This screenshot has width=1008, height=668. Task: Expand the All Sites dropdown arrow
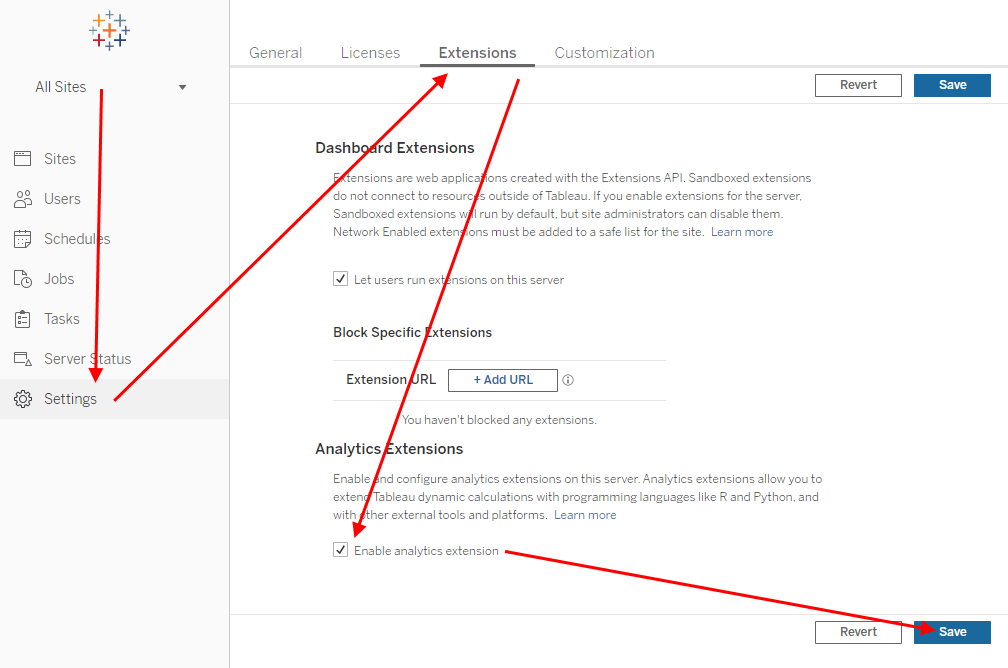click(183, 87)
